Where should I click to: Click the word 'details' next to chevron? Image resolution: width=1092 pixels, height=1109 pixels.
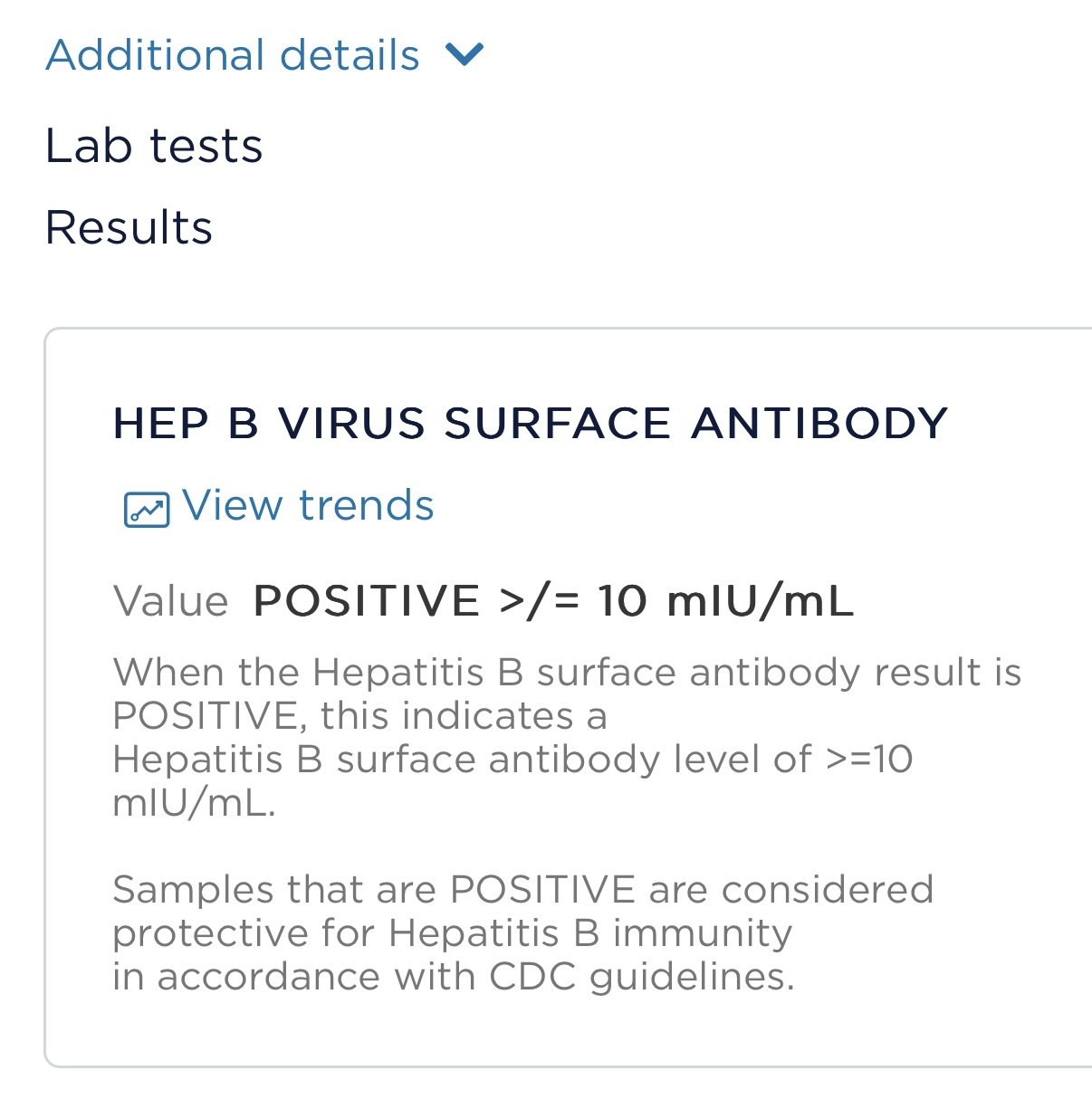(x=350, y=55)
